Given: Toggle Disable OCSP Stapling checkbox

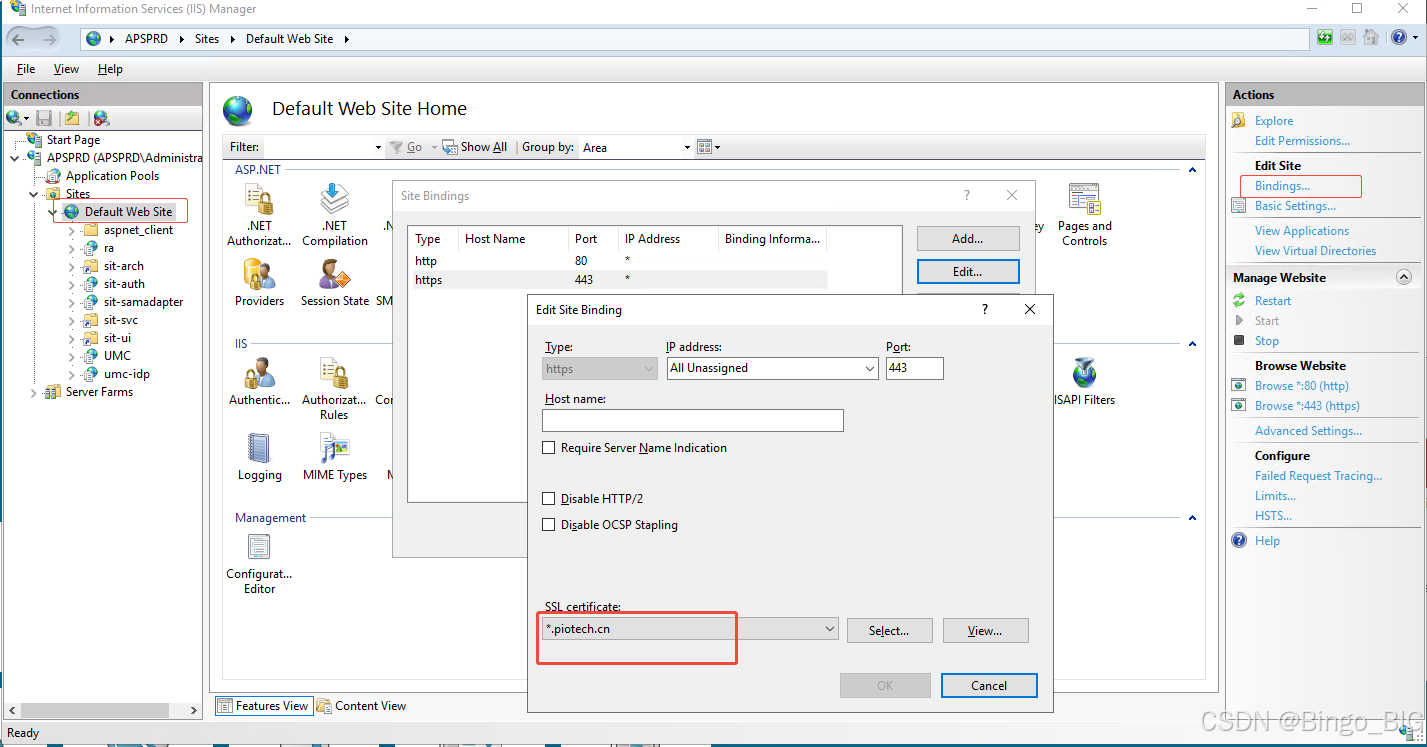Looking at the screenshot, I should pyautogui.click(x=548, y=525).
